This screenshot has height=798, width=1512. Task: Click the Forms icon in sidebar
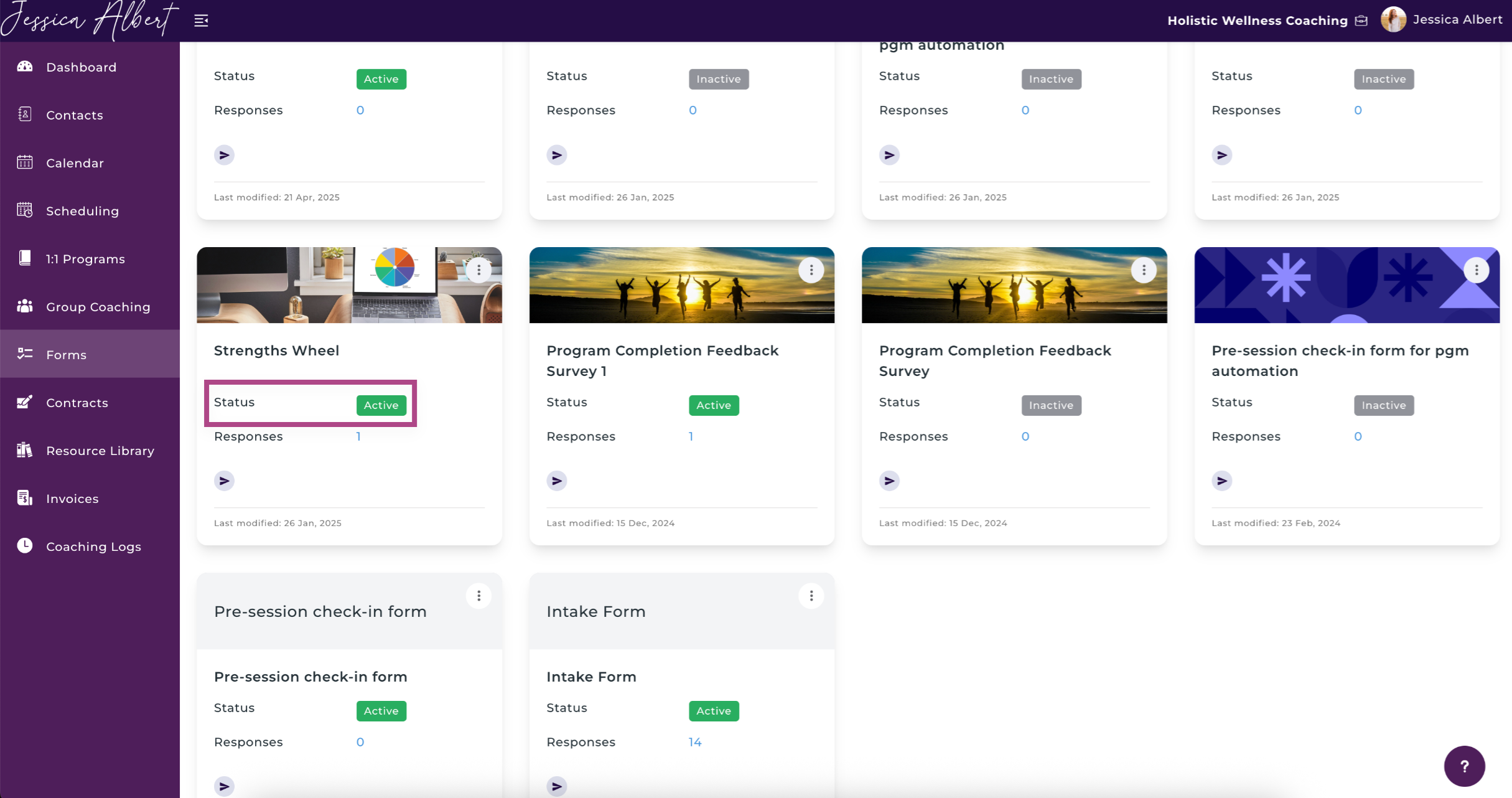tap(25, 354)
